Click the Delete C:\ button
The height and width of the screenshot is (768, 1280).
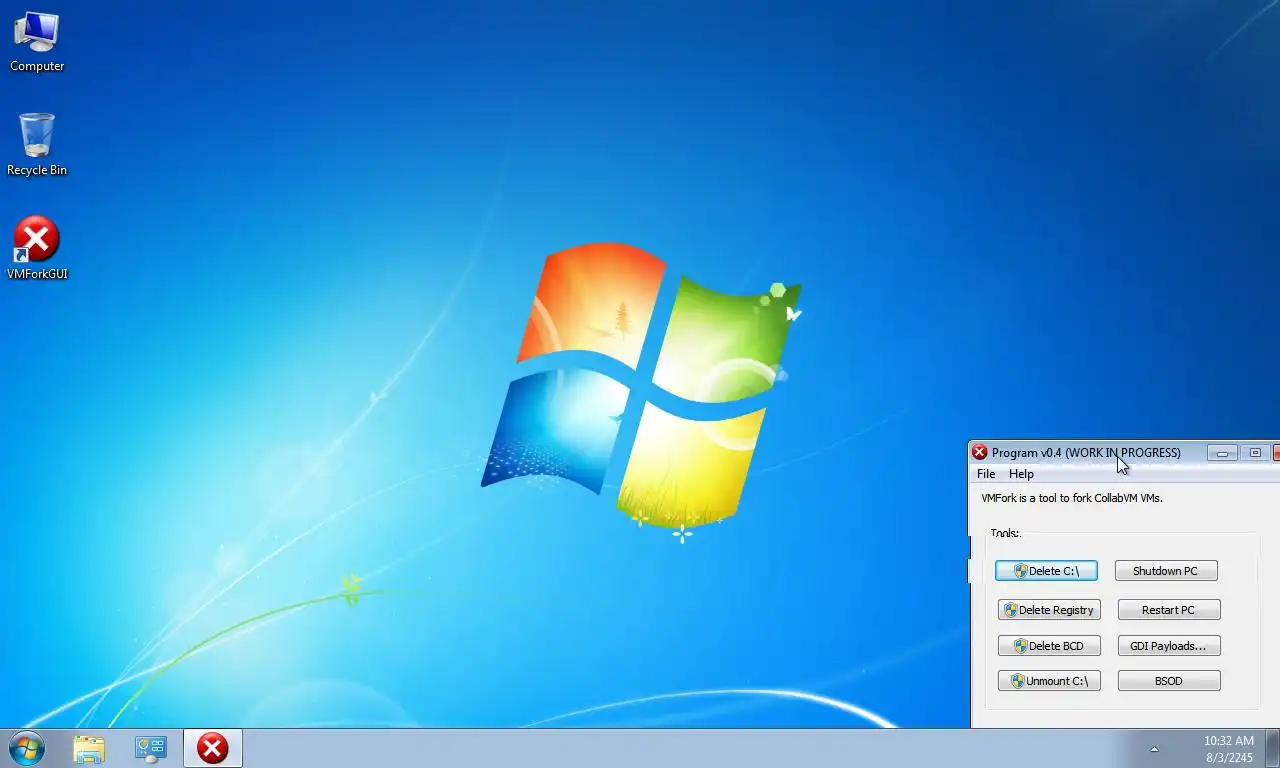tap(1046, 571)
